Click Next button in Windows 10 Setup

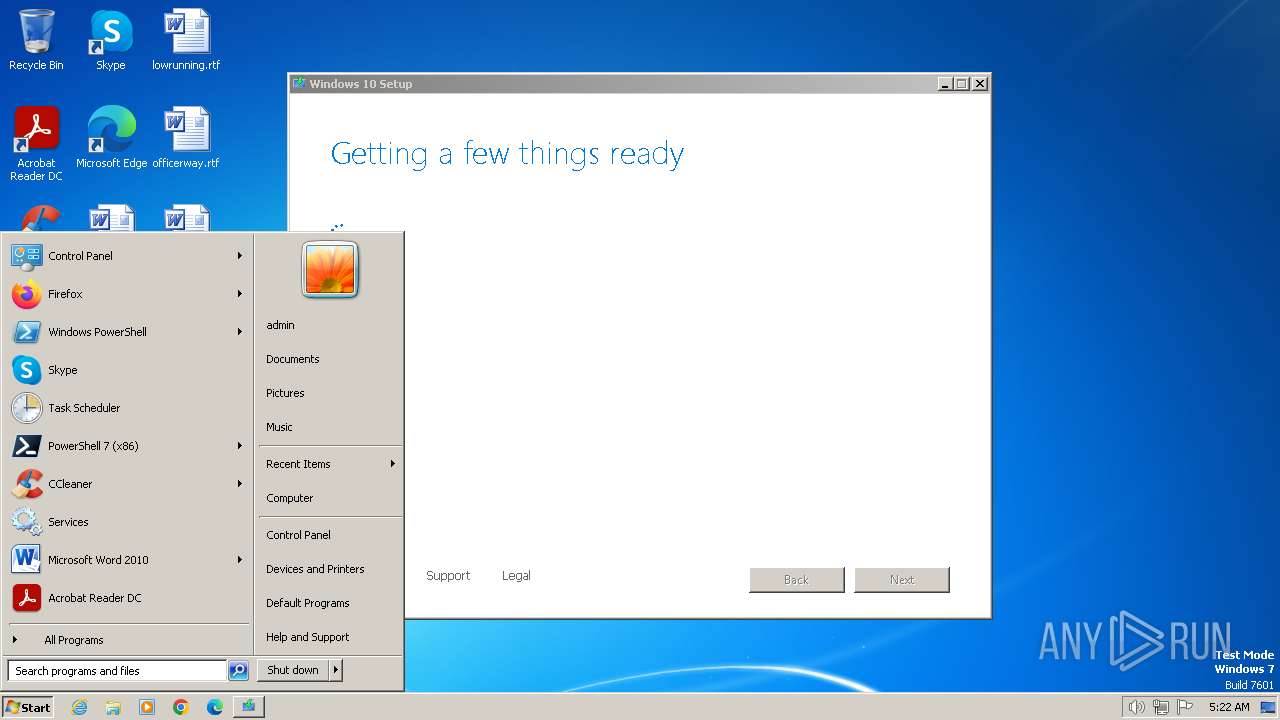tap(902, 580)
